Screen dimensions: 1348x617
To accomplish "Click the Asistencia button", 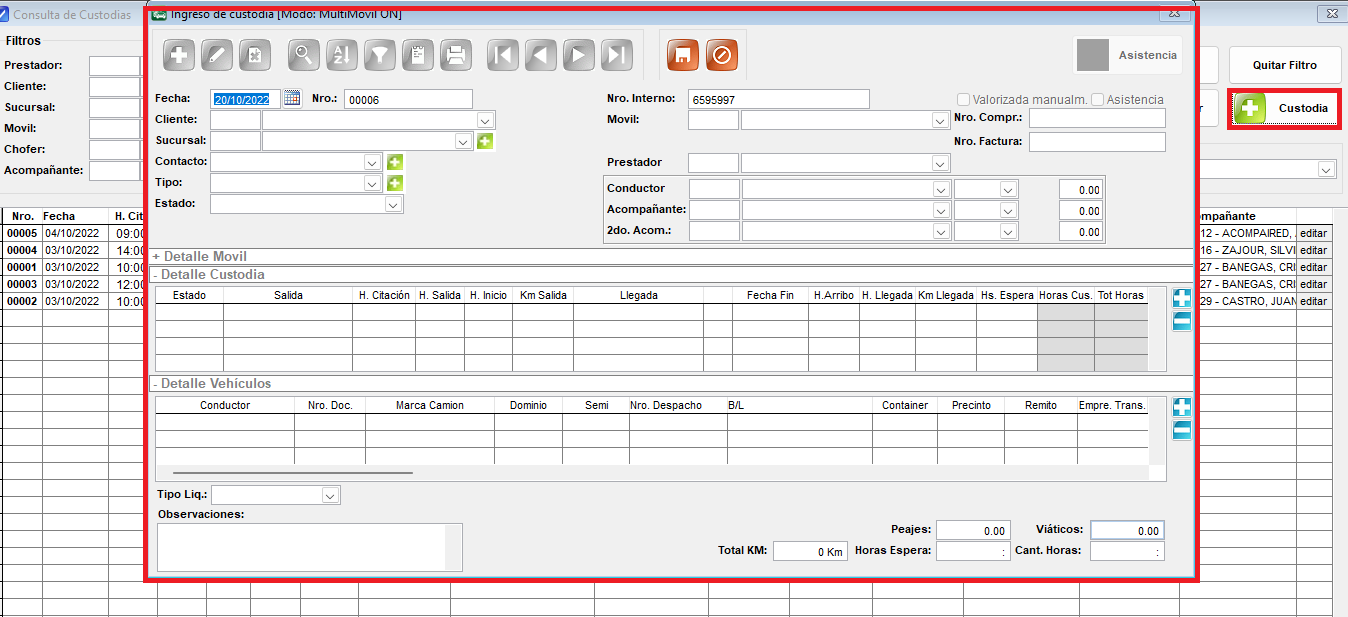I will coord(1128,55).
